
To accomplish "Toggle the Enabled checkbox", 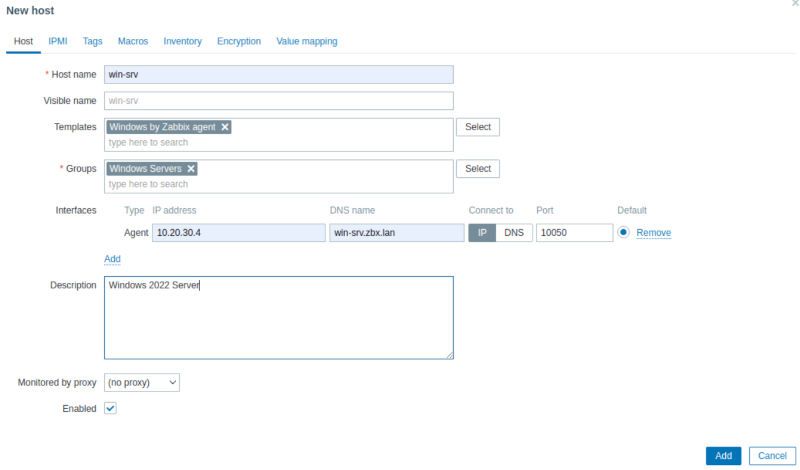I will click(110, 408).
